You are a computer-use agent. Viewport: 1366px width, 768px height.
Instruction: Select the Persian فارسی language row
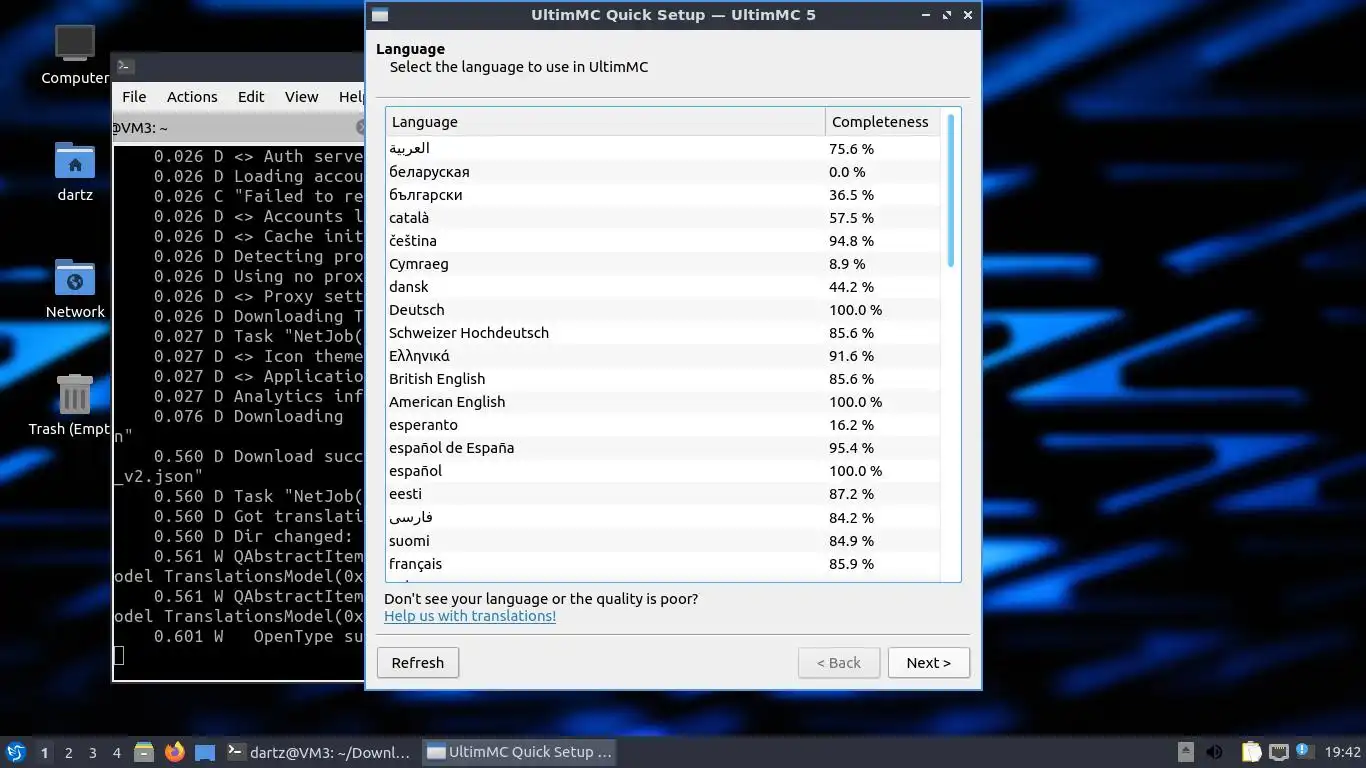coord(662,518)
